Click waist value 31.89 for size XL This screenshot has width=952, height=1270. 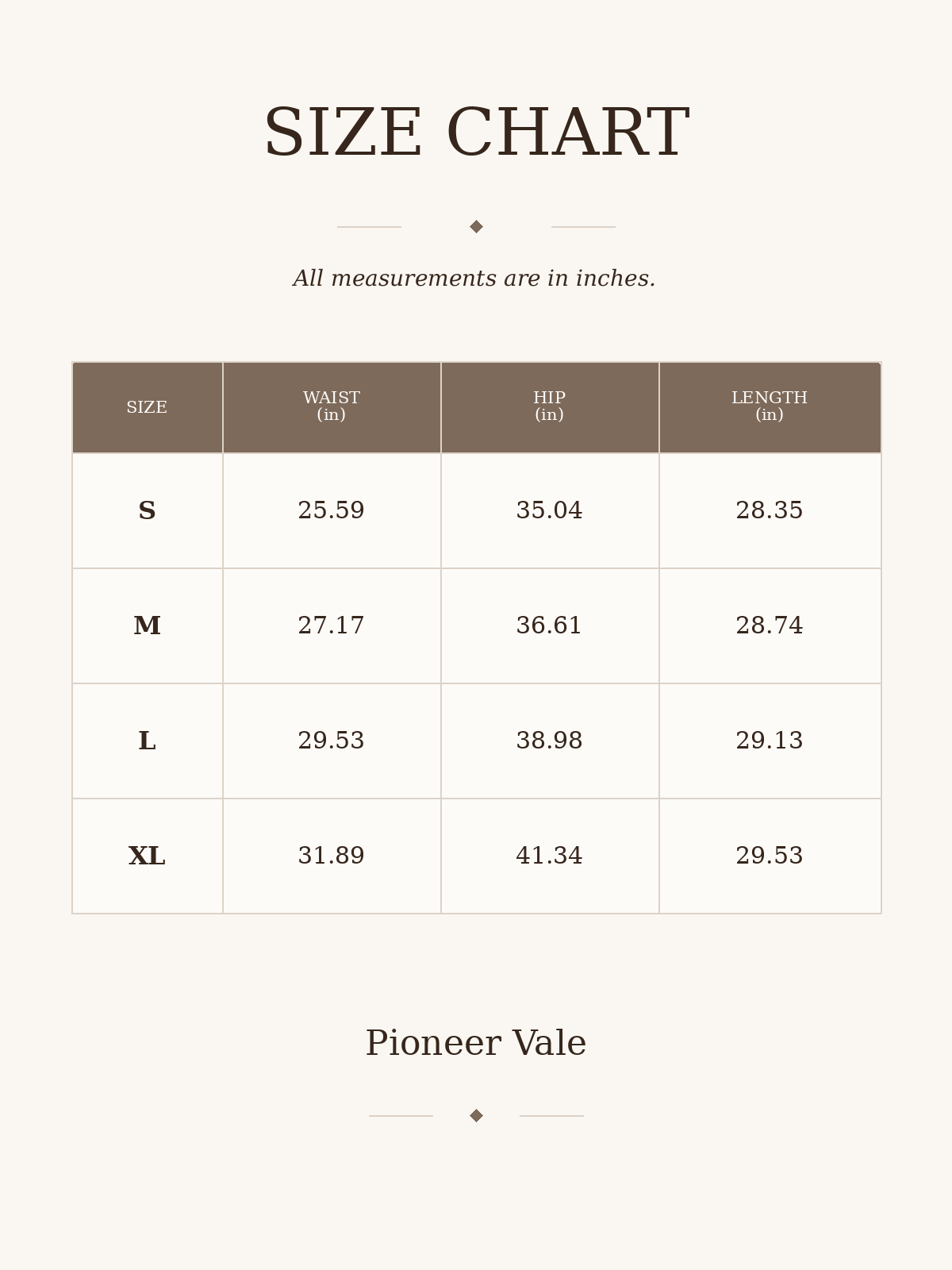(332, 856)
